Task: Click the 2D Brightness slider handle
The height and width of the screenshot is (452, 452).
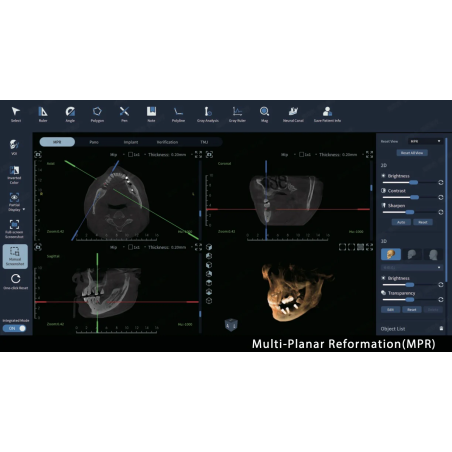Action: coord(413,183)
